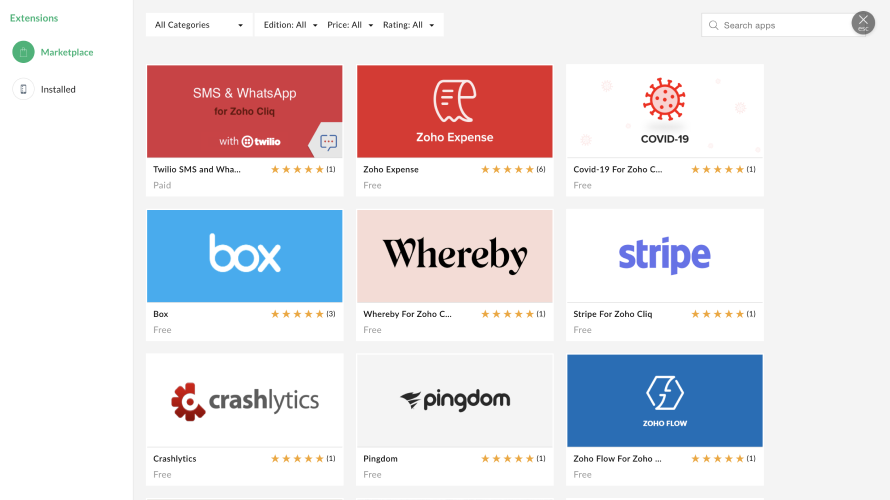Open the Price: All filter
890x500 pixels.
tap(350, 25)
